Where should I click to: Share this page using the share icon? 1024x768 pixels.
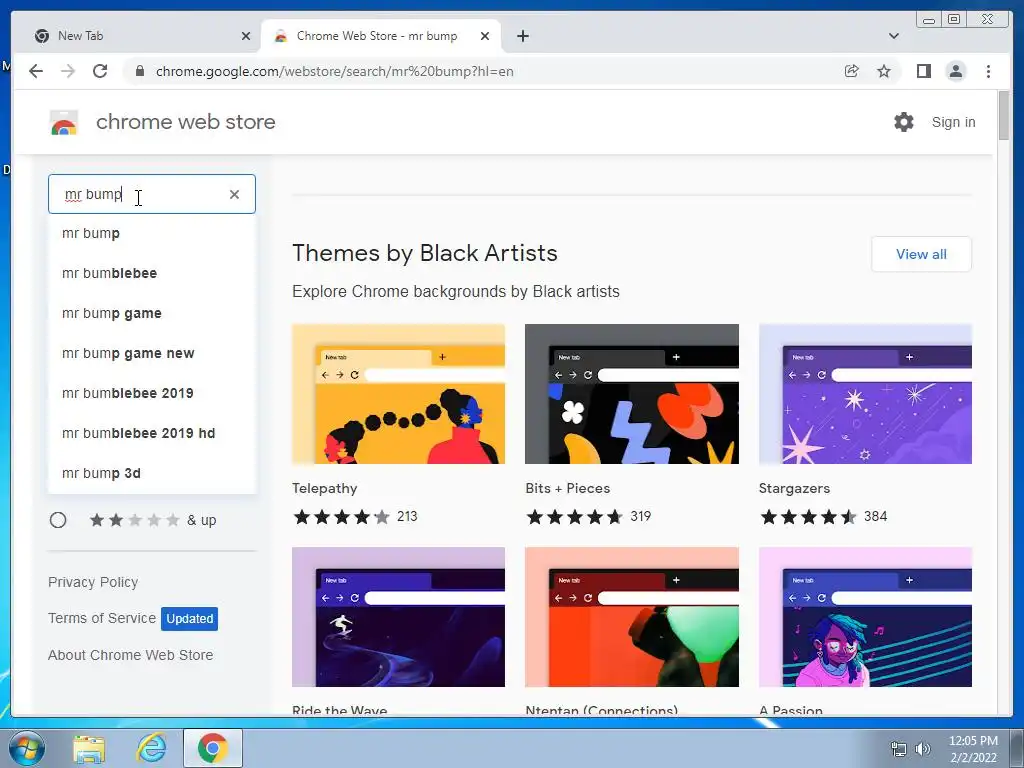point(852,71)
